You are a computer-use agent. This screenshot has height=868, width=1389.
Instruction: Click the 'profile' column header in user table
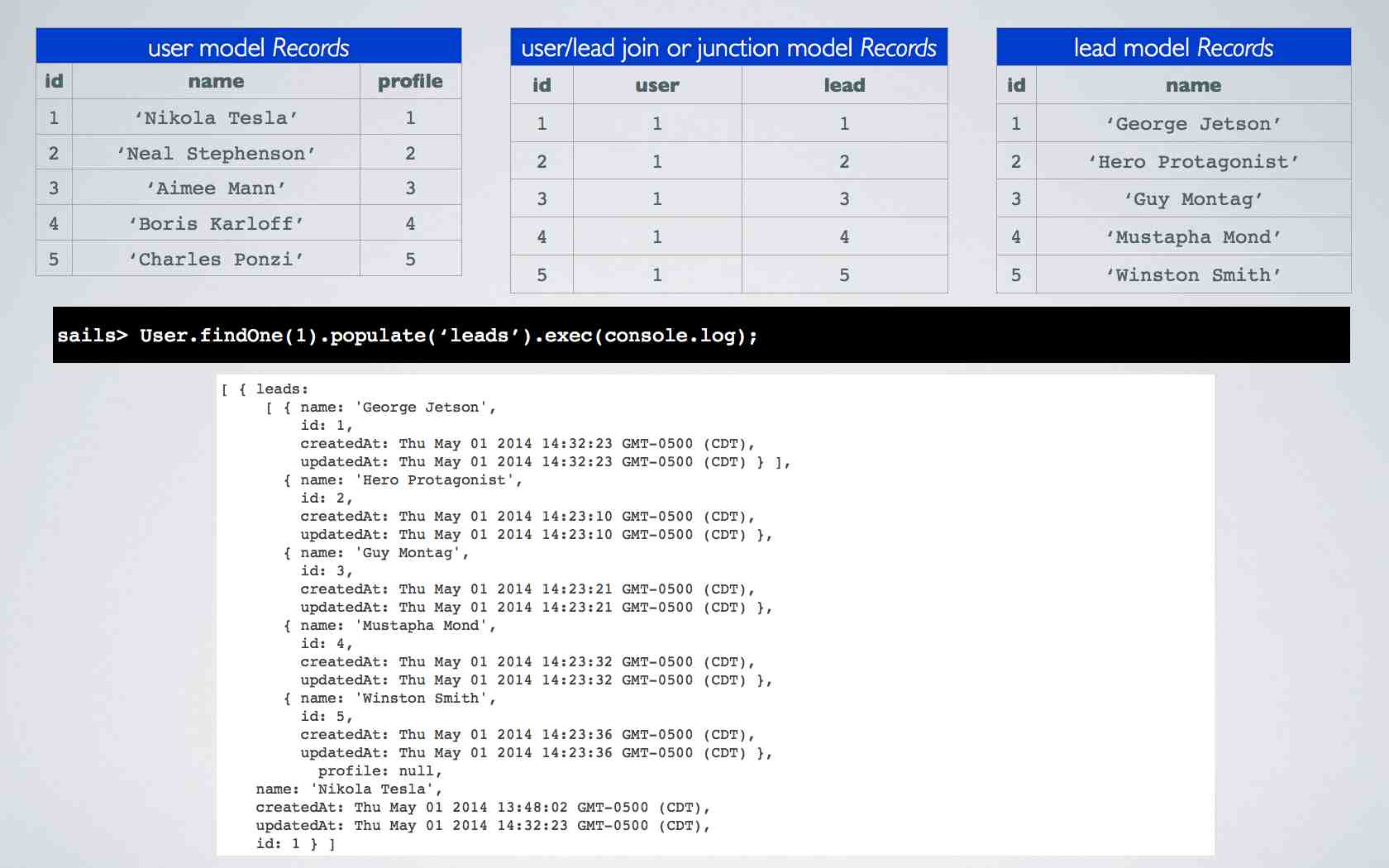pos(410,81)
